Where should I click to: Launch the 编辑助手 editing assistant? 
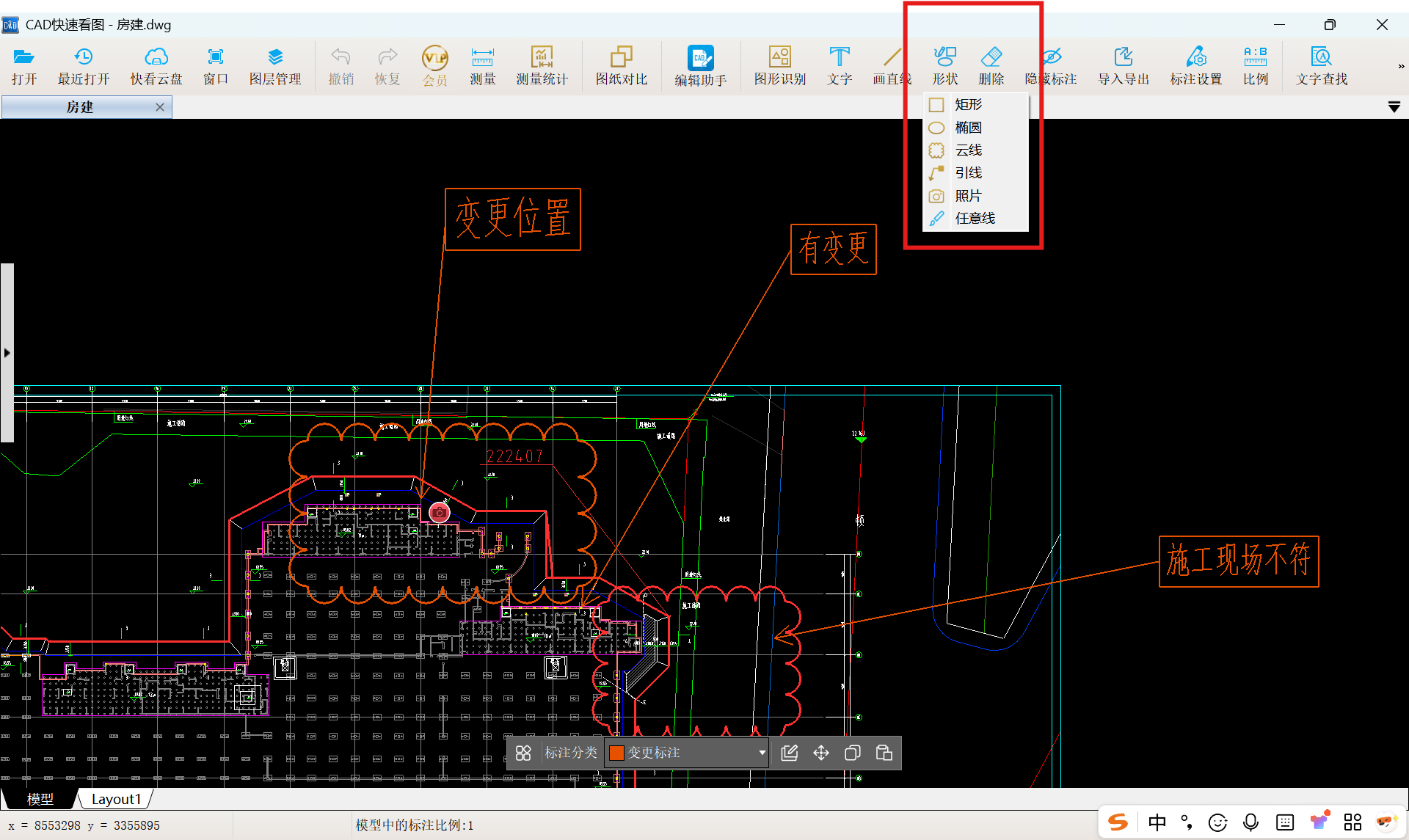tap(700, 65)
